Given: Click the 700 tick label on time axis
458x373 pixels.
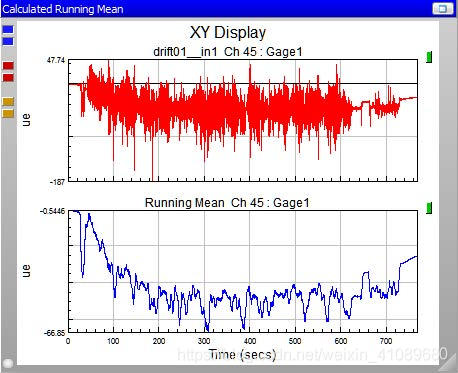Looking at the screenshot, I should tap(386, 341).
